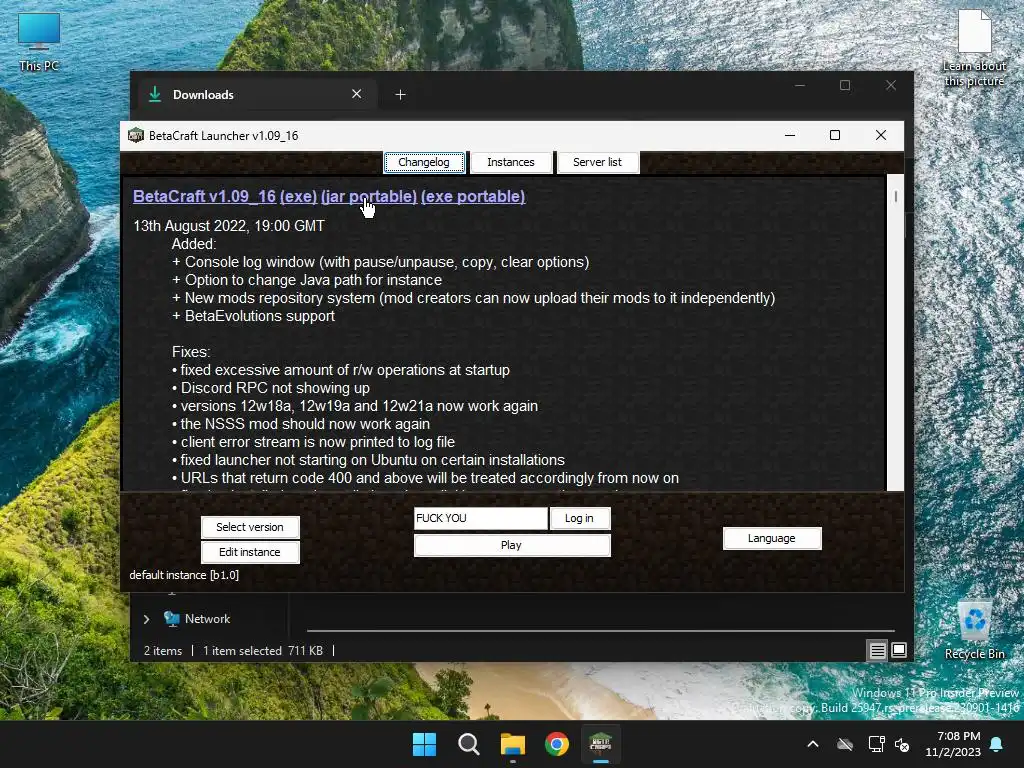Viewport: 1024px width, 768px height.
Task: Minimize the BetaCraft Launcher window
Action: [x=790, y=135]
